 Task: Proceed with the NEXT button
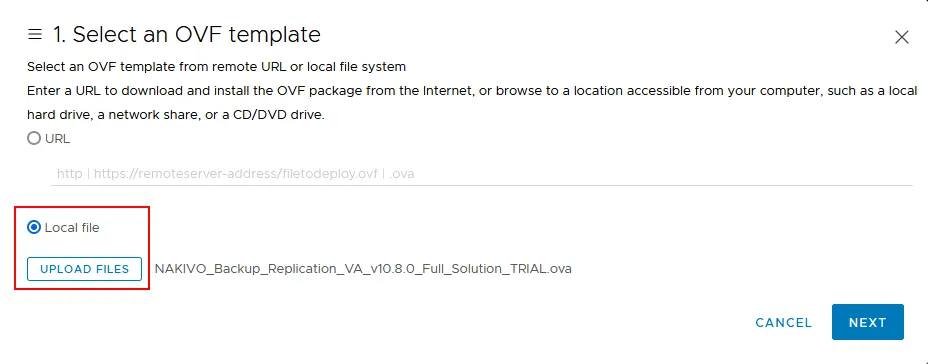868,322
